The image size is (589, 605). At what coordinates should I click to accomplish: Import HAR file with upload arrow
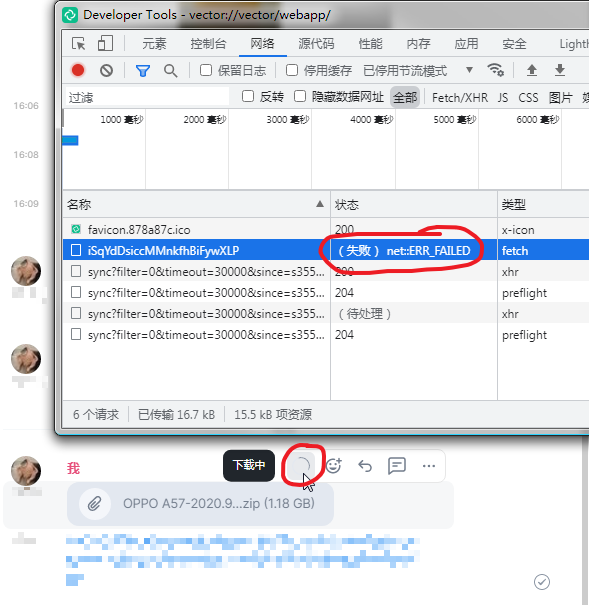[x=532, y=70]
